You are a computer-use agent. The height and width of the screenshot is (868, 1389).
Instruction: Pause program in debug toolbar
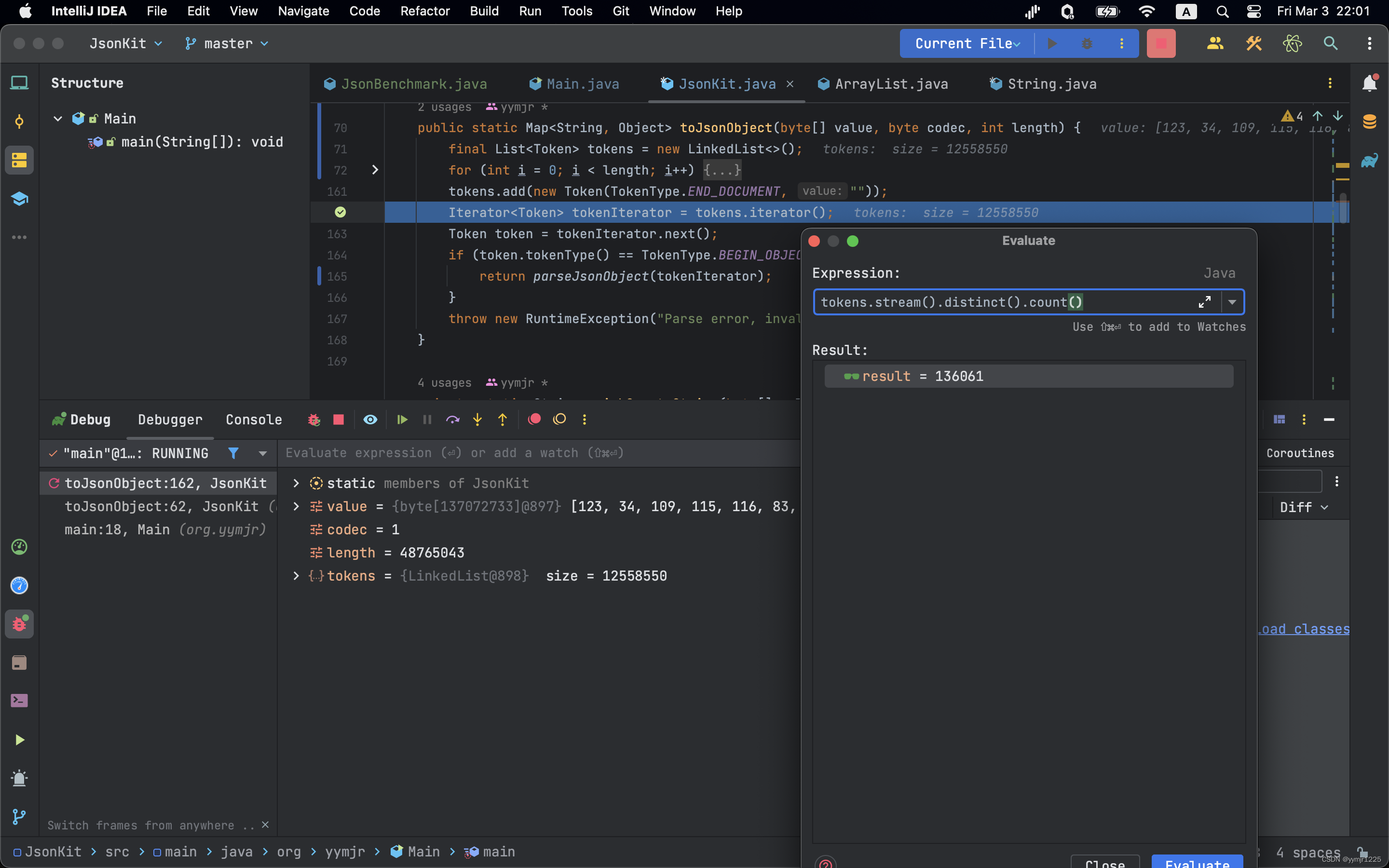coord(427,420)
